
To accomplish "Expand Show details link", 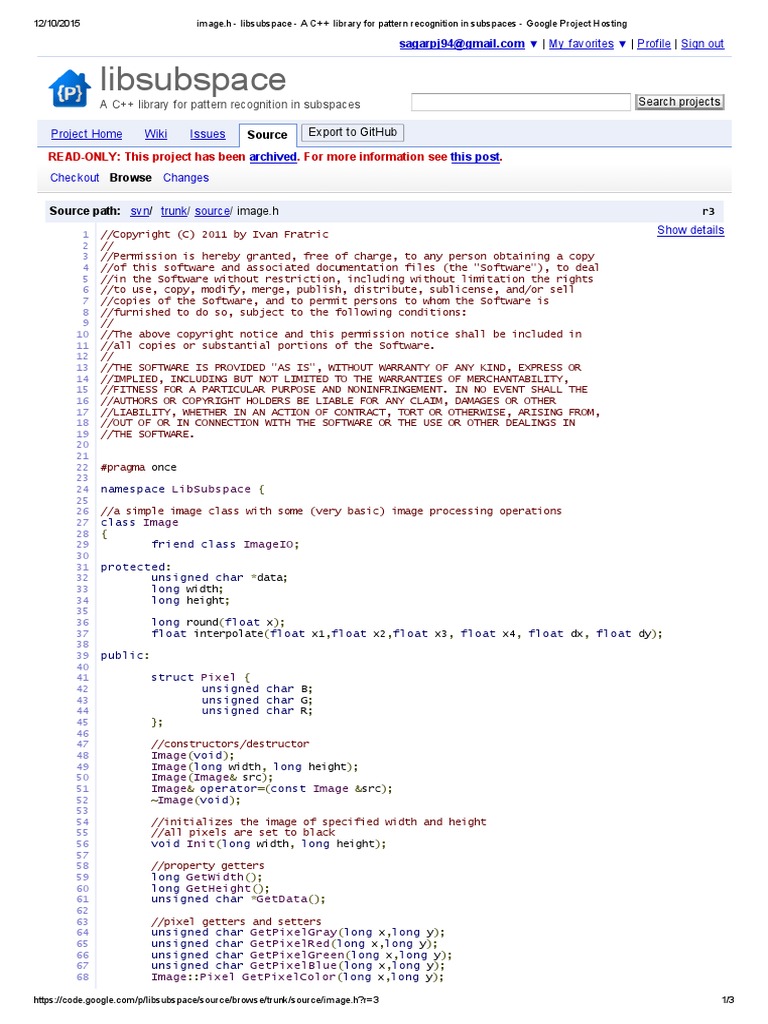I will 690,230.
